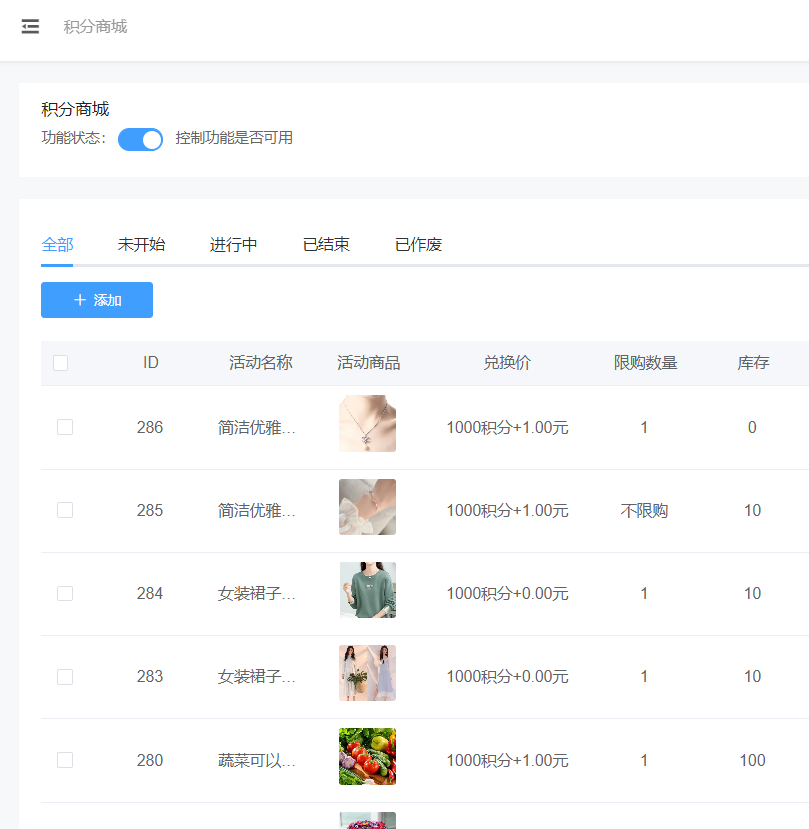Viewport: 809px width, 829px height.
Task: Click price 1000积分+0.00元 in row 284
Action: [x=508, y=593]
